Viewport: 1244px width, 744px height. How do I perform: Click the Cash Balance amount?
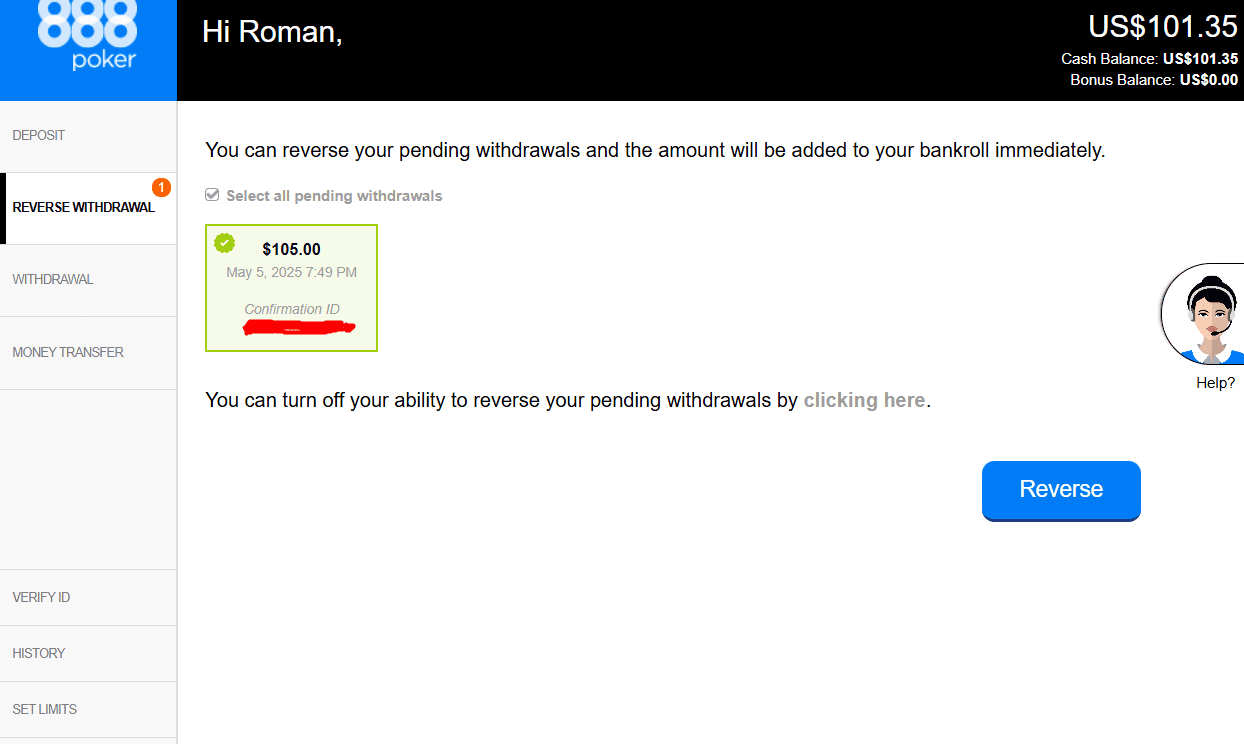click(1200, 59)
